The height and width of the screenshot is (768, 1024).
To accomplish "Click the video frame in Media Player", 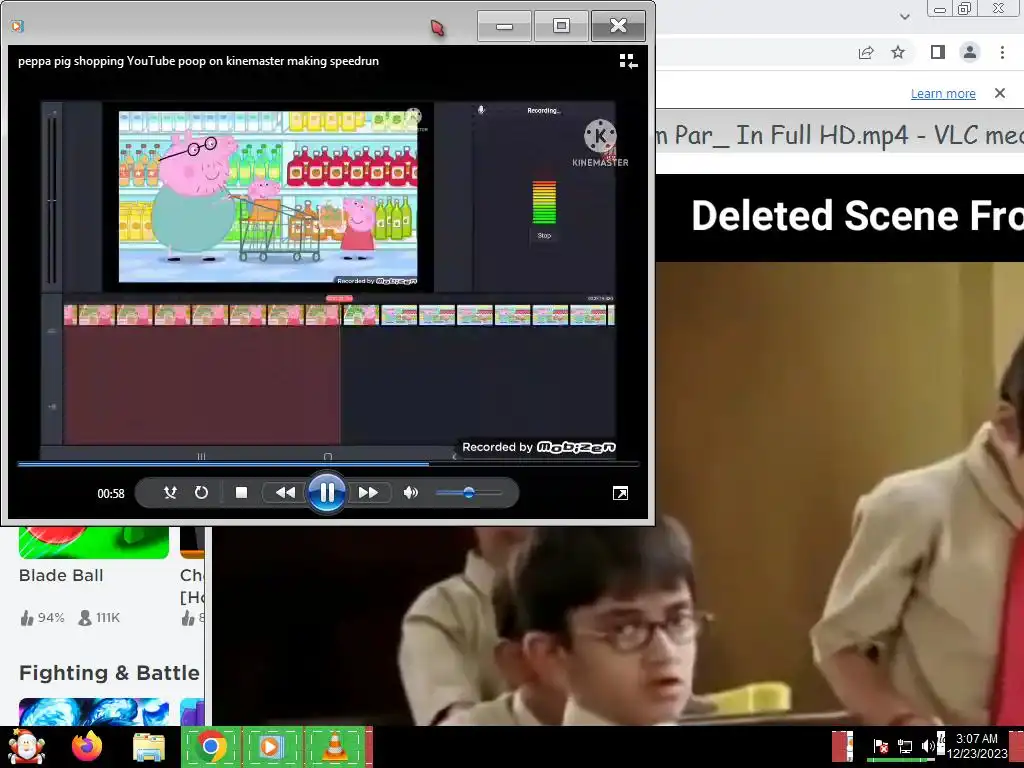I will [328, 281].
